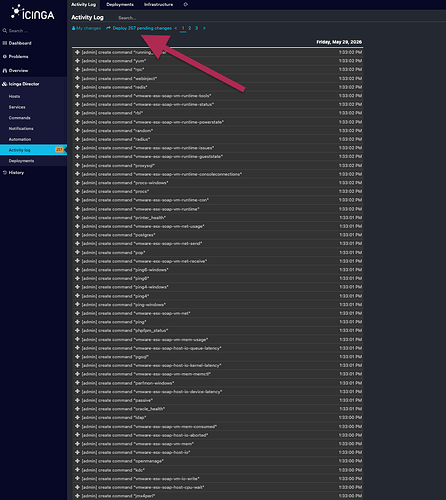The width and height of the screenshot is (446, 500).
Task: Switch to the Infrastructure tab
Action: coord(158,4)
